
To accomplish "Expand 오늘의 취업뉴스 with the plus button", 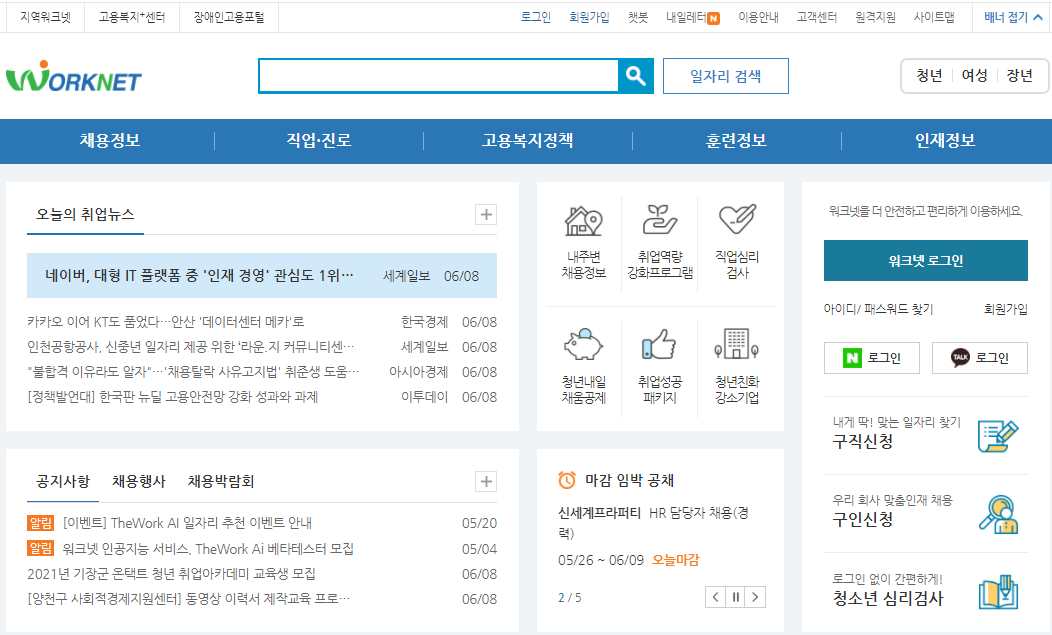I will [486, 215].
